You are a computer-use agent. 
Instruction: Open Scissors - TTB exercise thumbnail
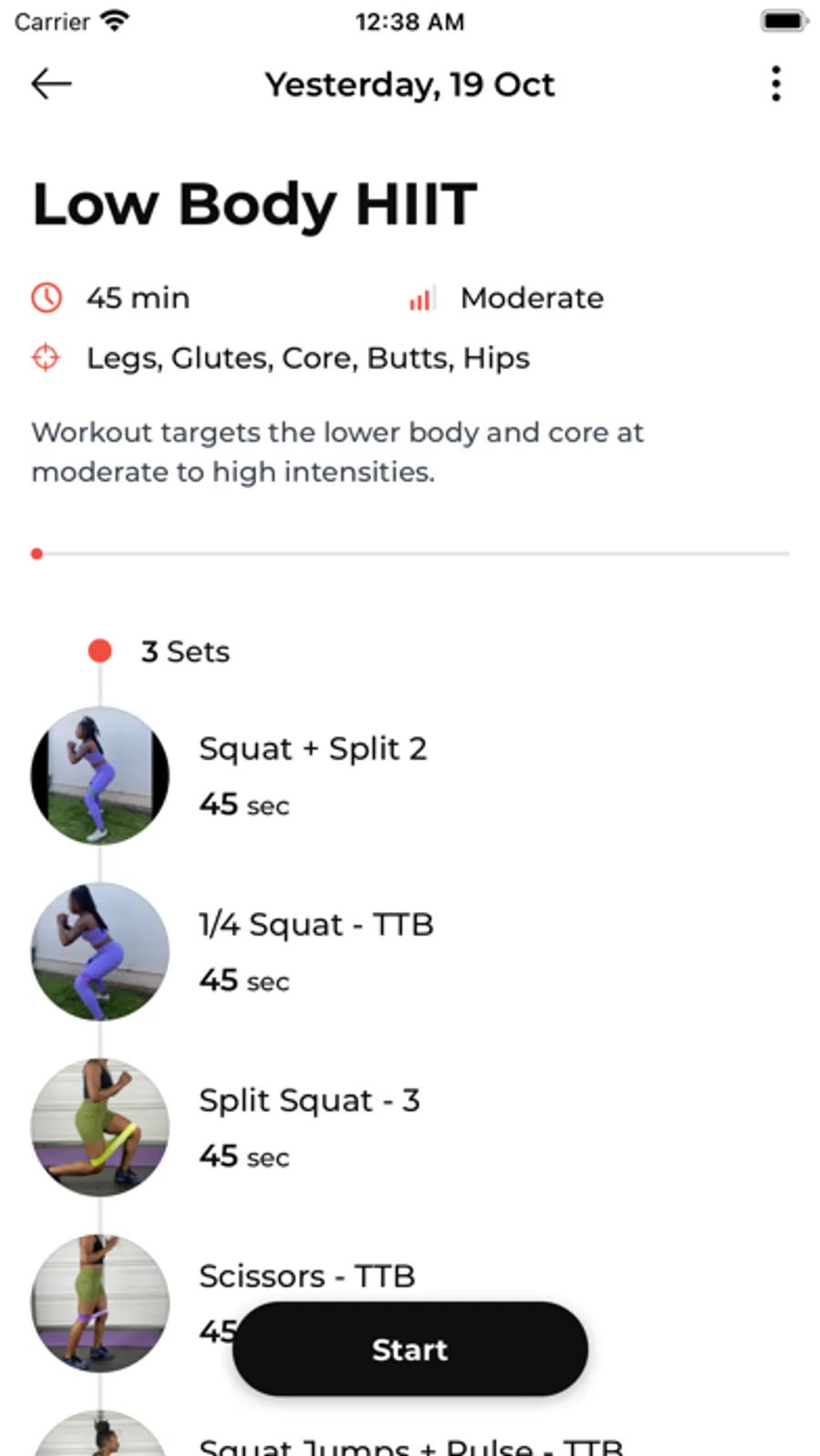(100, 1303)
